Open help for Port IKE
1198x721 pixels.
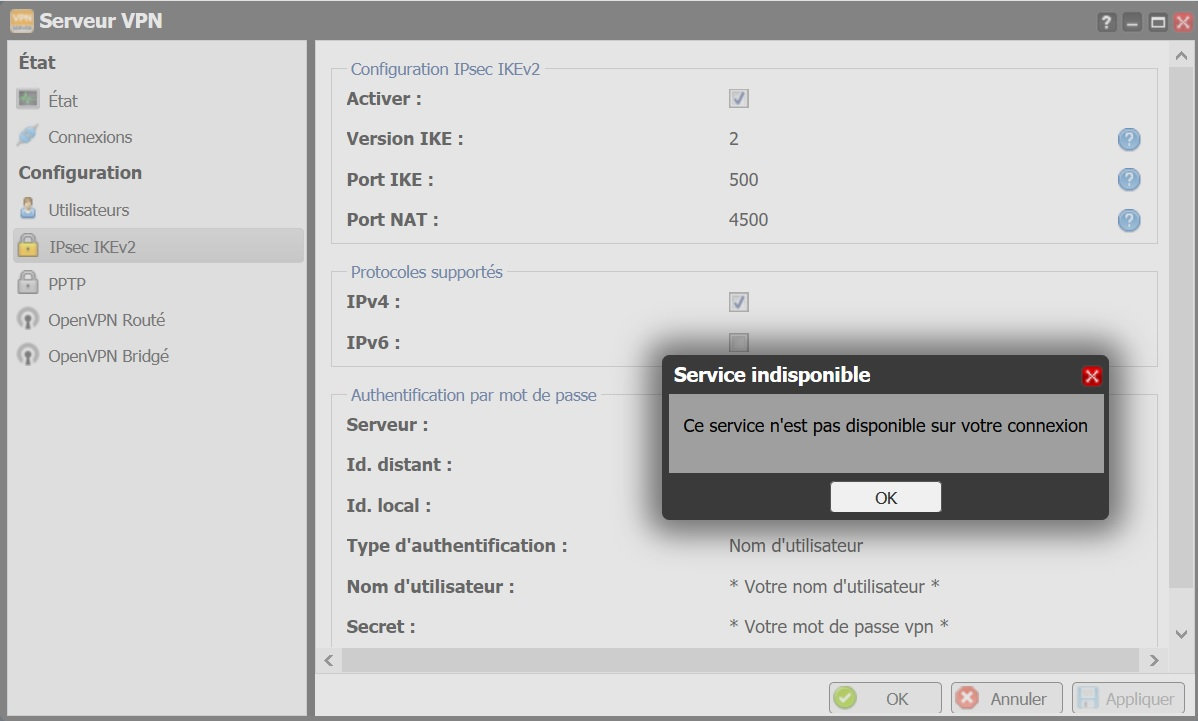coord(1129,180)
